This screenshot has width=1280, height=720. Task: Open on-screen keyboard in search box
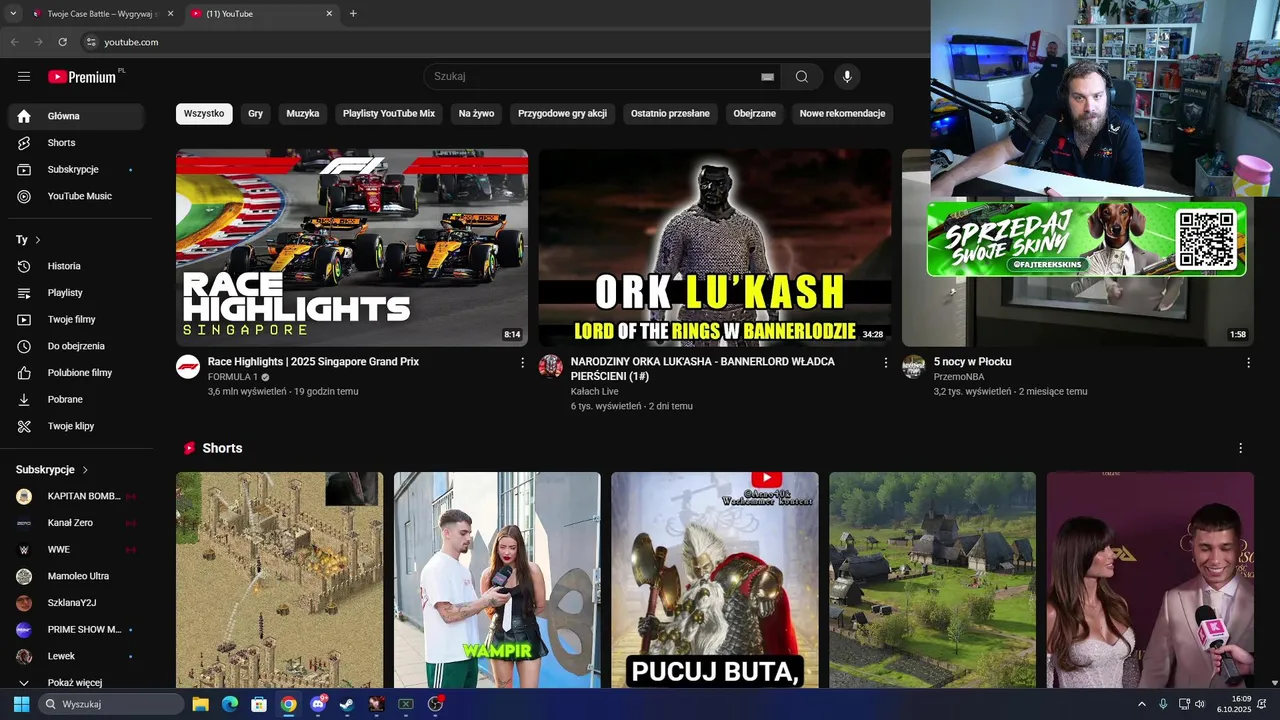(x=767, y=77)
